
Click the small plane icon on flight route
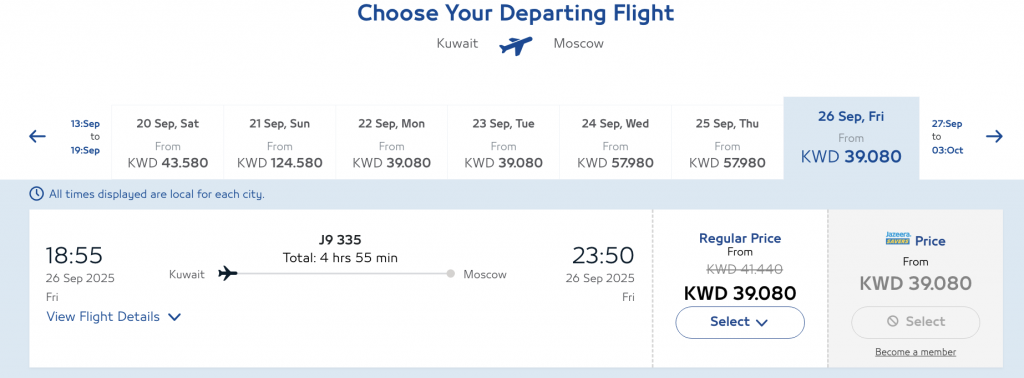click(x=227, y=274)
